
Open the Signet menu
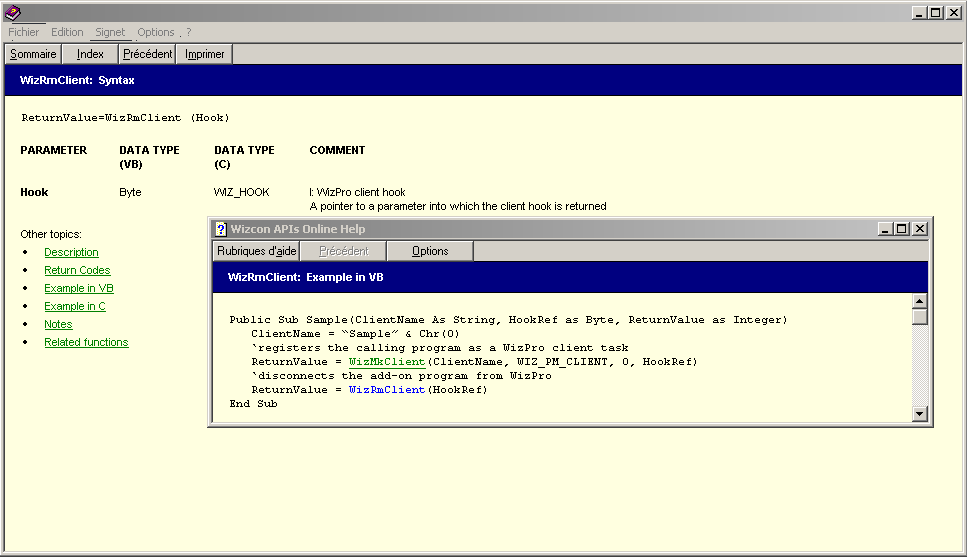pyautogui.click(x=110, y=32)
